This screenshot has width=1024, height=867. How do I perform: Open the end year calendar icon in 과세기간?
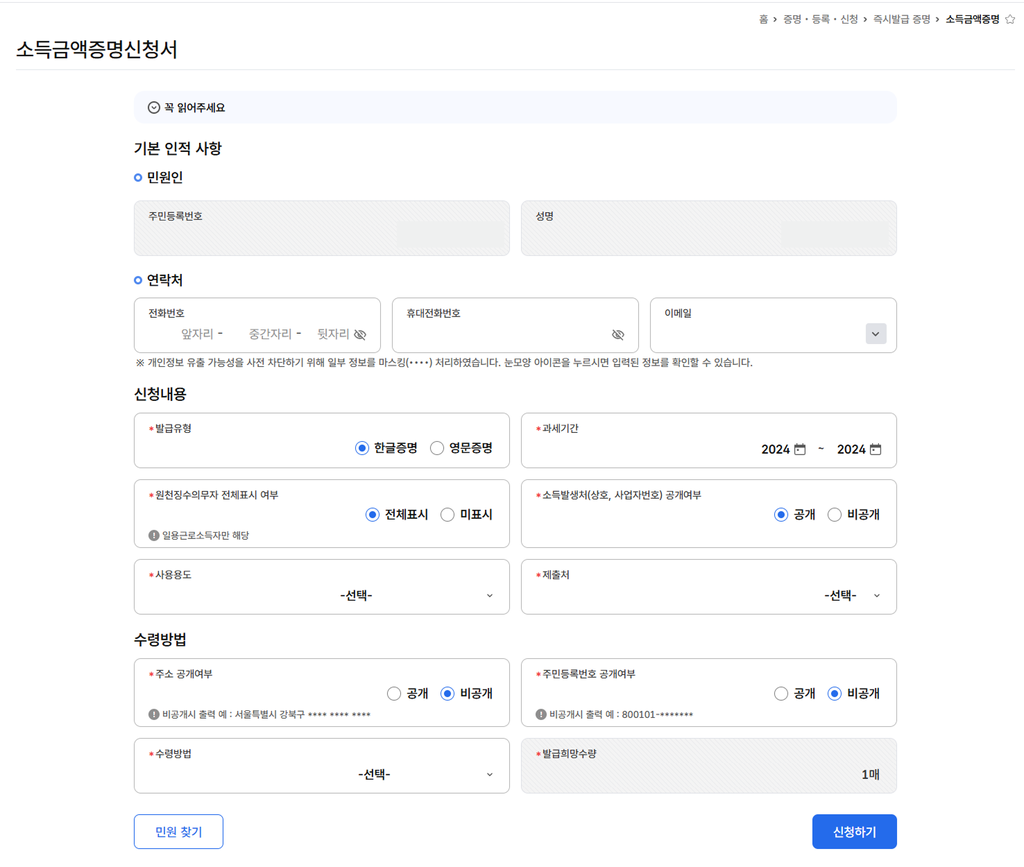click(x=876, y=450)
